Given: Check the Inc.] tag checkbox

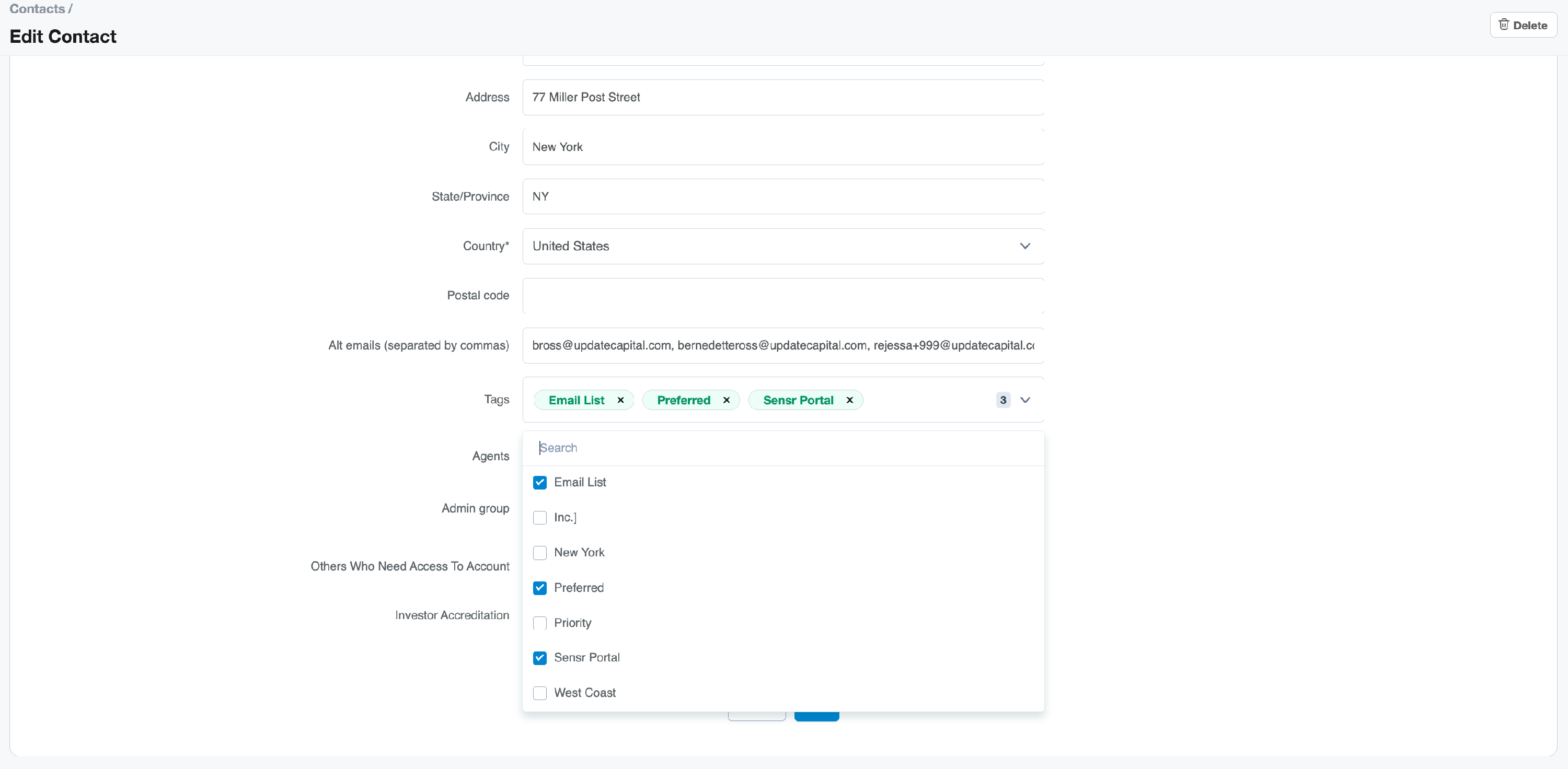Looking at the screenshot, I should click(x=539, y=517).
